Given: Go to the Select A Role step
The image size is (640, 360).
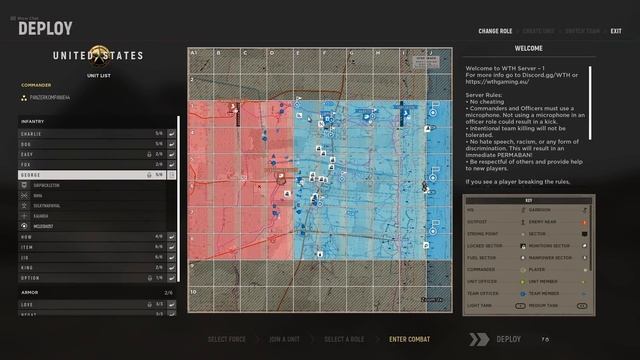Looking at the screenshot, I should tap(344, 339).
